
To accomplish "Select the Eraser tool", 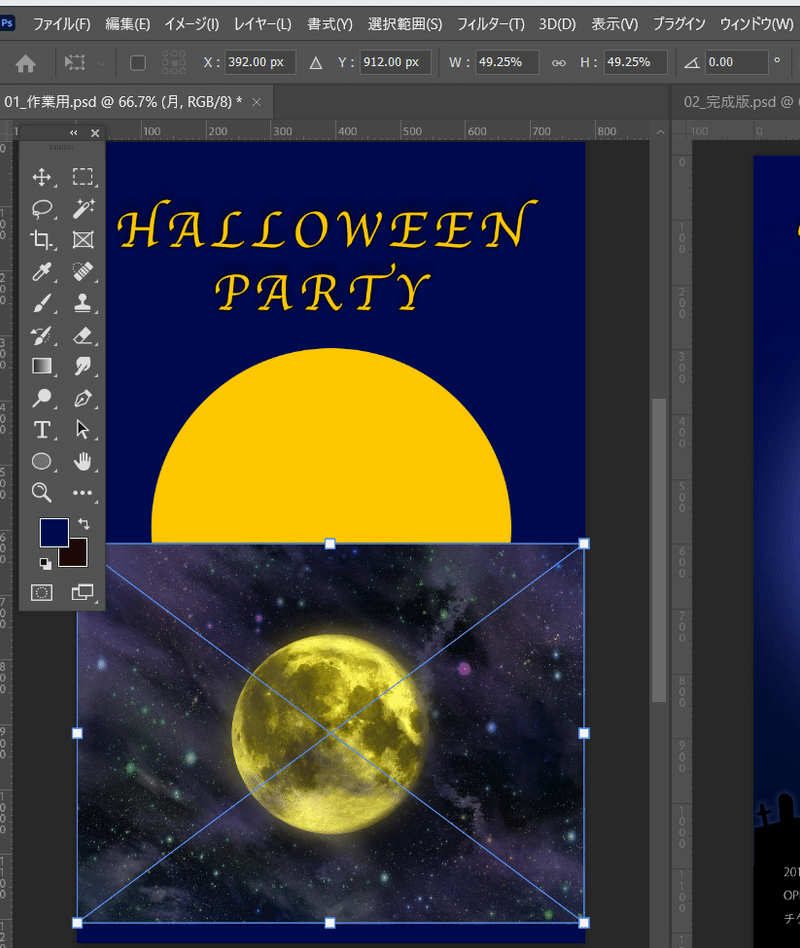I will pyautogui.click(x=83, y=335).
